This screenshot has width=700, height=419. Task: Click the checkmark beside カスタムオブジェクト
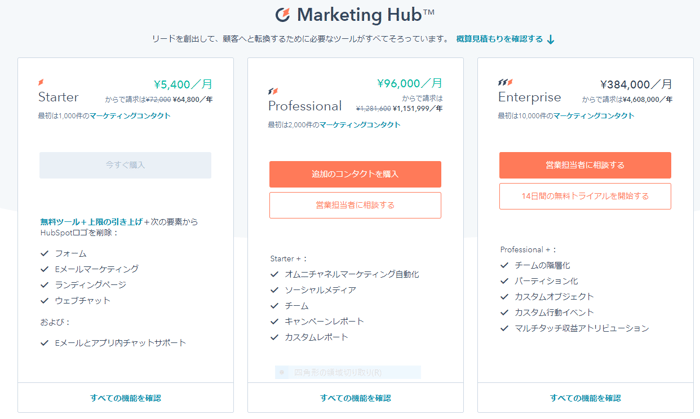504,297
